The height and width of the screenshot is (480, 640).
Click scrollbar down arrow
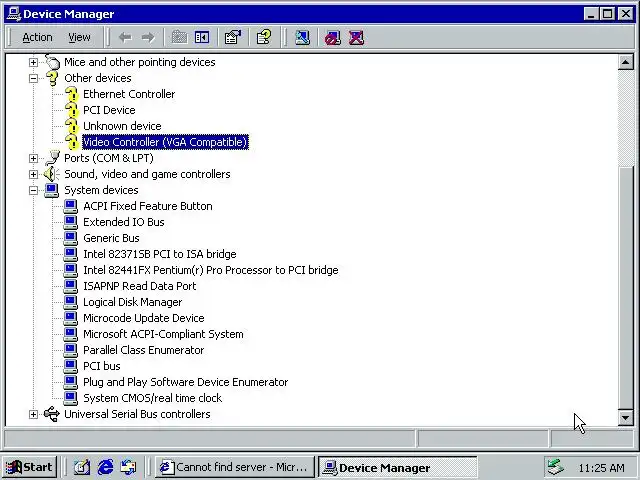pos(626,418)
